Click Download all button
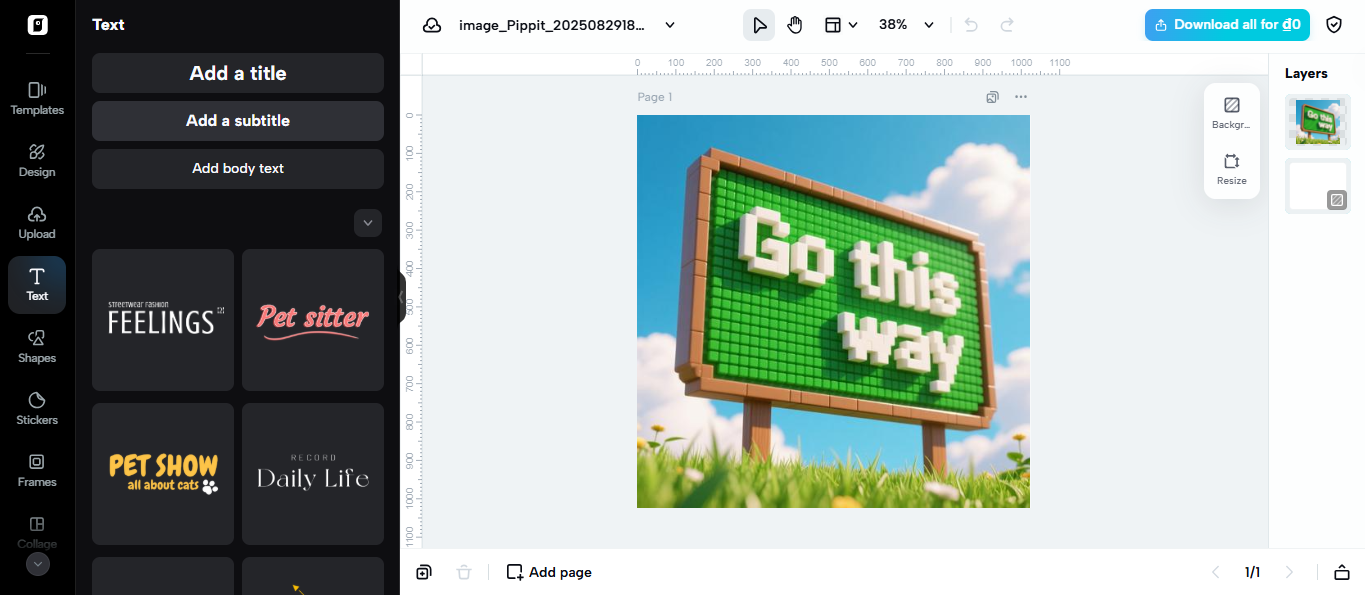Screen dimensions: 1365x595 coord(1227,25)
